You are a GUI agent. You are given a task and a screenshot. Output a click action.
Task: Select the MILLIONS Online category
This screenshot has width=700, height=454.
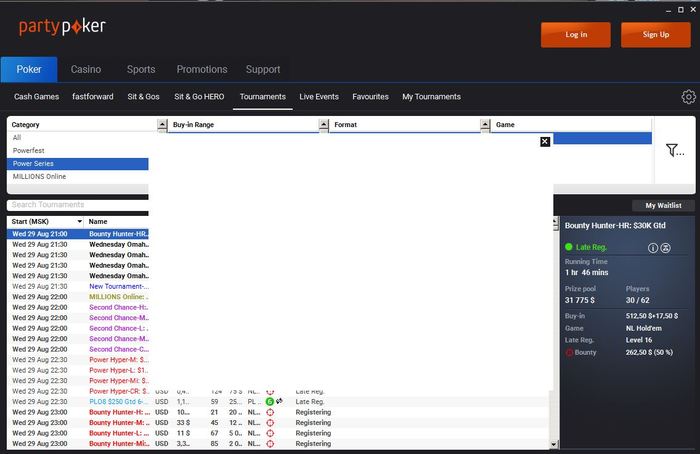pyautogui.click(x=78, y=176)
